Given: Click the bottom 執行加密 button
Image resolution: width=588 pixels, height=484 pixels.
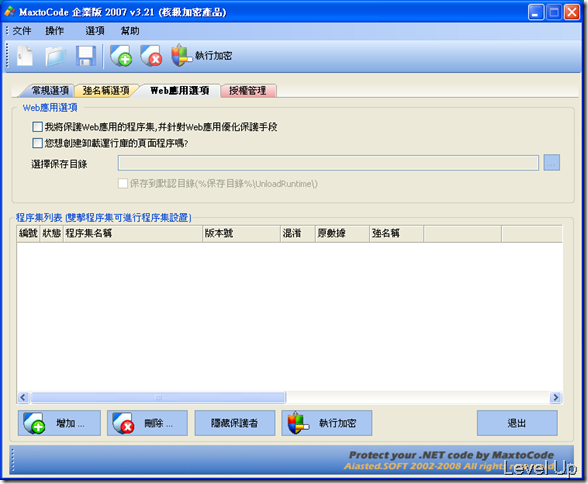Looking at the screenshot, I should click(327, 423).
